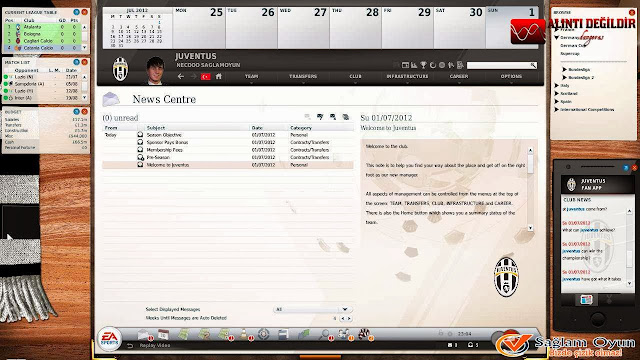640x360 pixels.
Task: Click the circular refresh icon in header toolbar
Action: pyautogui.click(x=433, y=65)
